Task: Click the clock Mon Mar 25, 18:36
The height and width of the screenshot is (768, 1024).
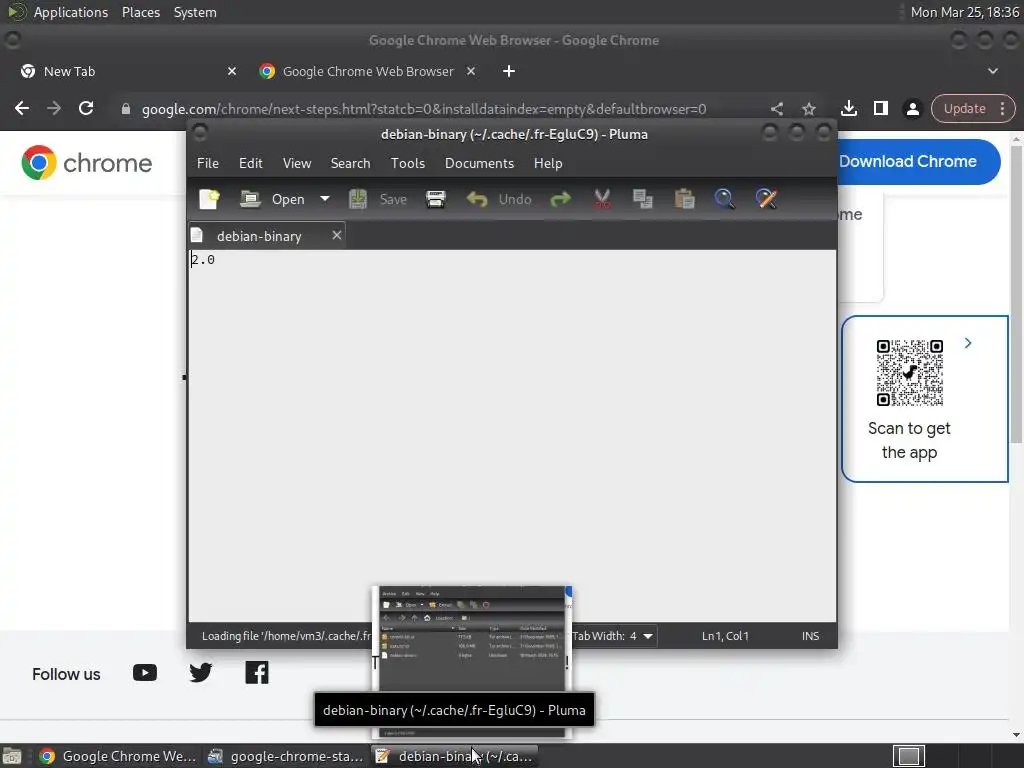Action: pyautogui.click(x=965, y=12)
